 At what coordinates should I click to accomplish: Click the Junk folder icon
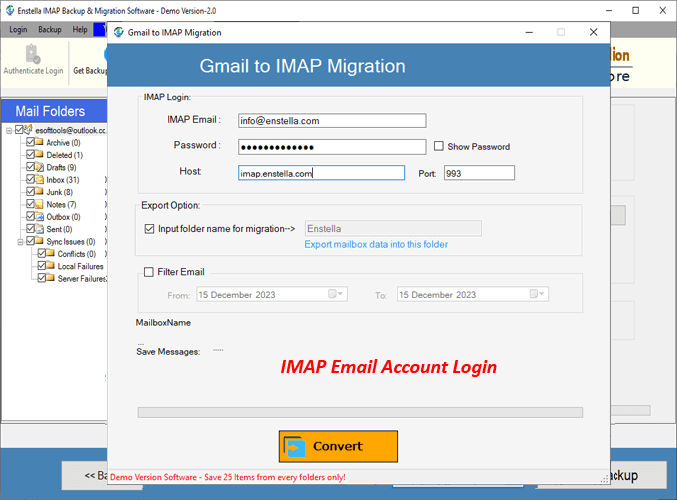pyautogui.click(x=39, y=192)
